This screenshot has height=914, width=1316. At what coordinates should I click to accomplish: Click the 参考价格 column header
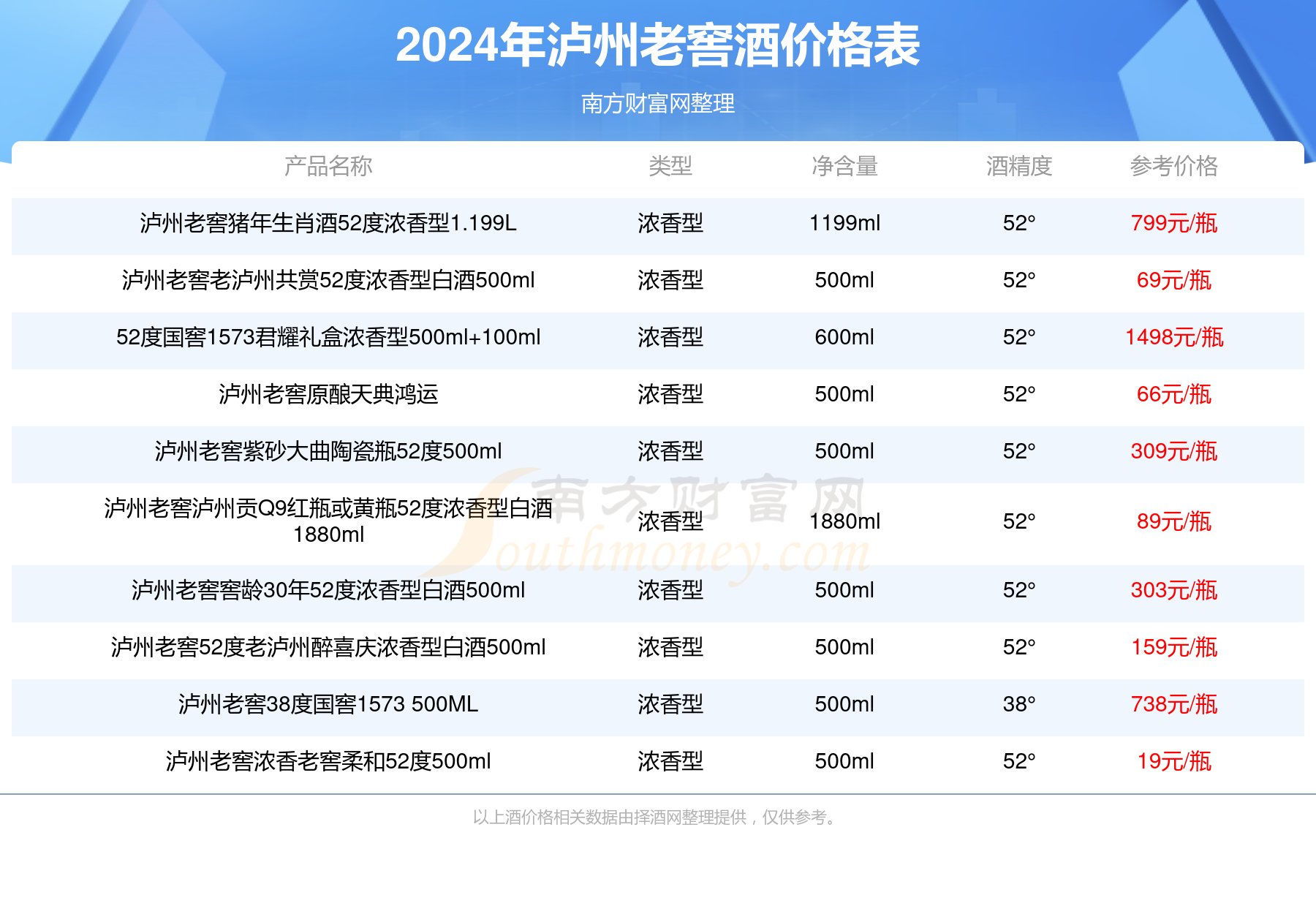pos(1174,166)
